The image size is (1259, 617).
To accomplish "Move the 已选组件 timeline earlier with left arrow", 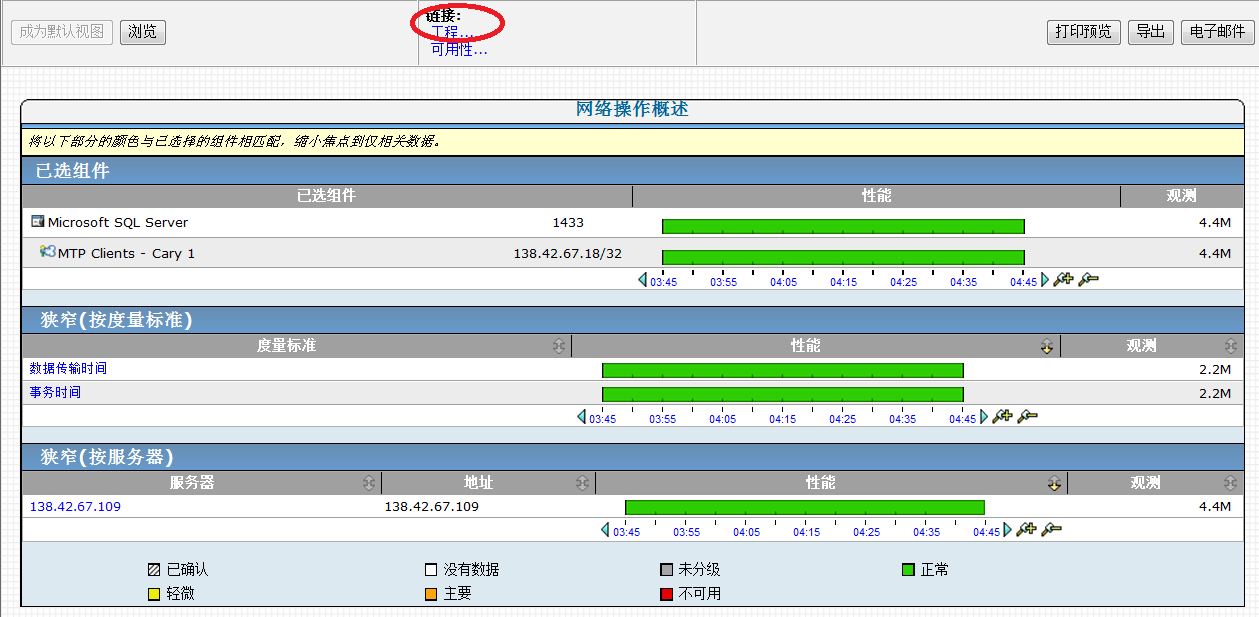I will point(643,280).
